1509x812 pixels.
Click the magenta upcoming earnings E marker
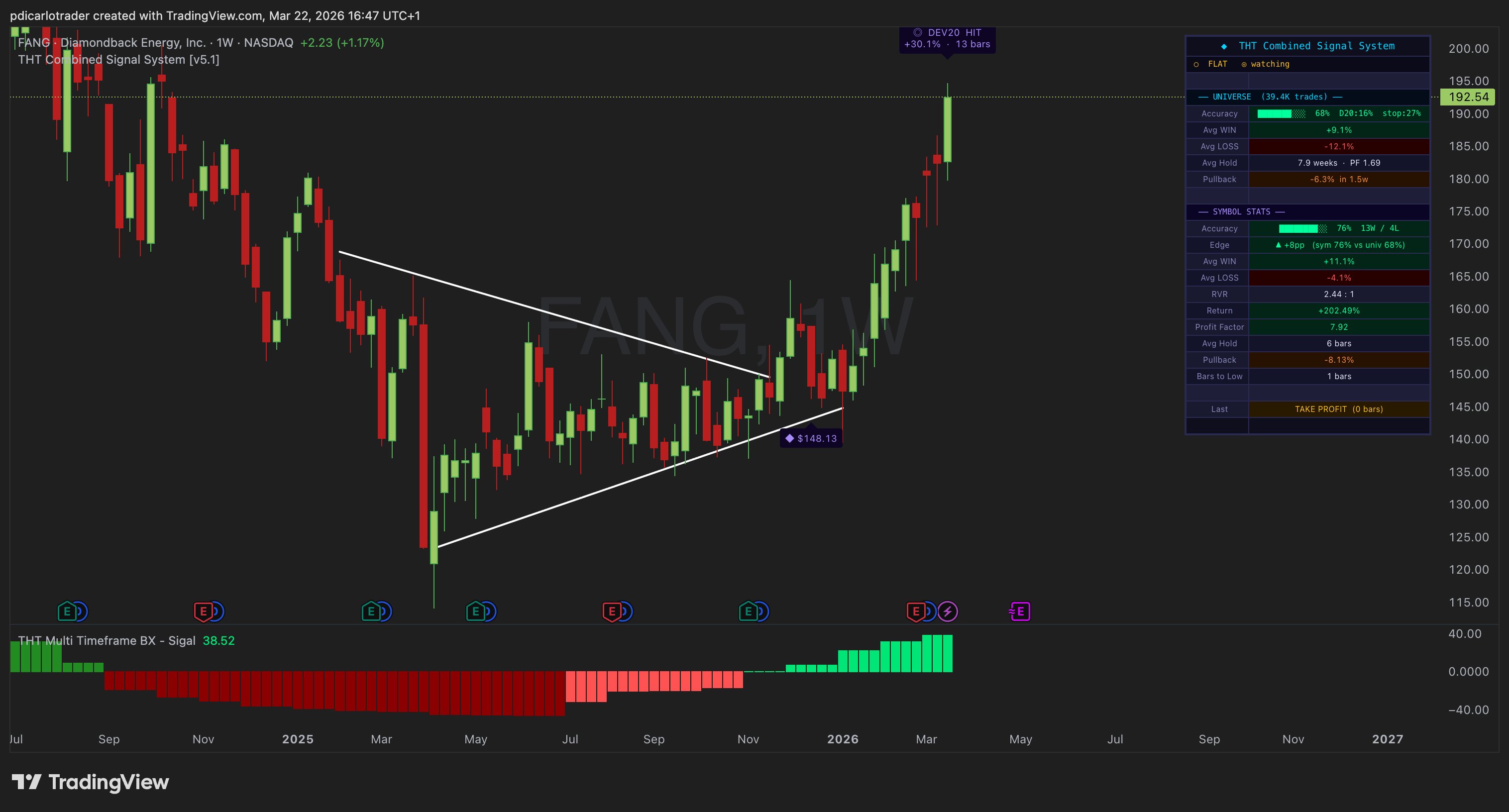[x=1020, y=612]
